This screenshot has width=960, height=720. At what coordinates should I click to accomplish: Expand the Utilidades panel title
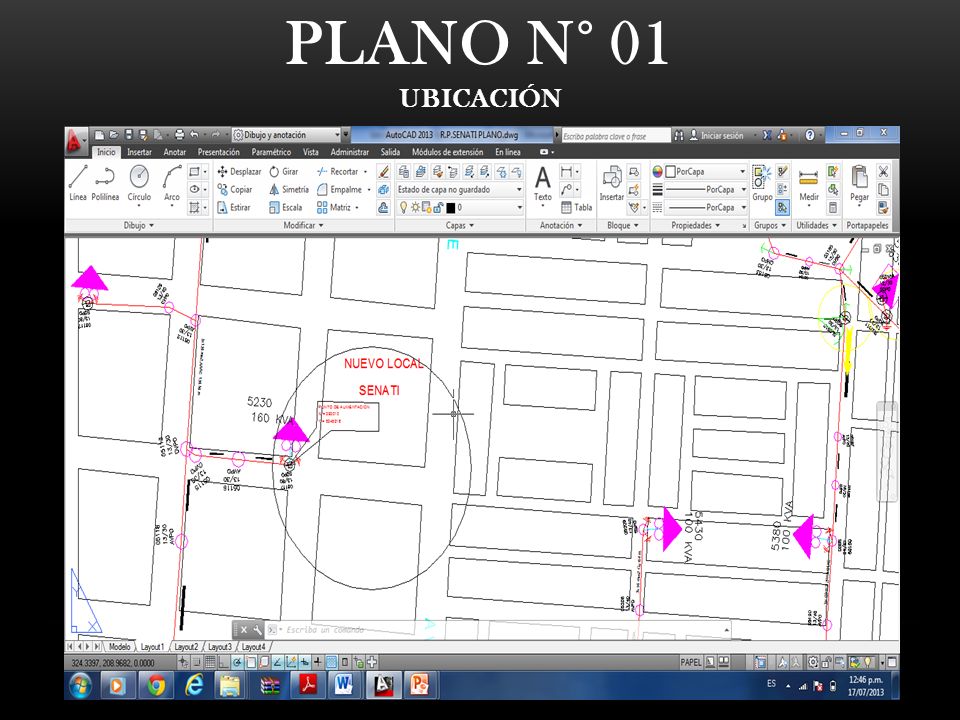(816, 225)
